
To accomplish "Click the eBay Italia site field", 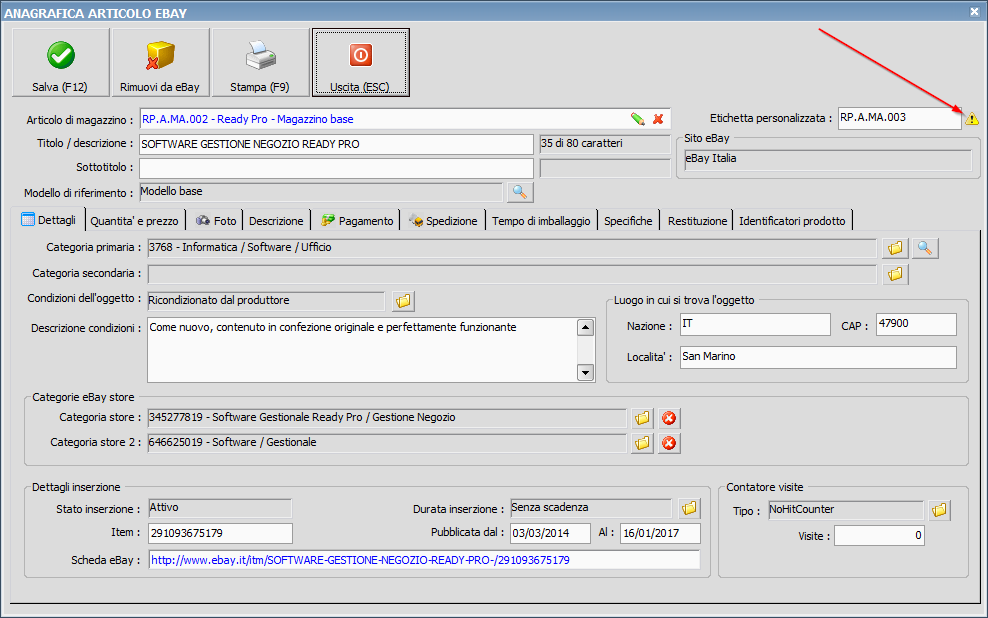I will [x=828, y=160].
